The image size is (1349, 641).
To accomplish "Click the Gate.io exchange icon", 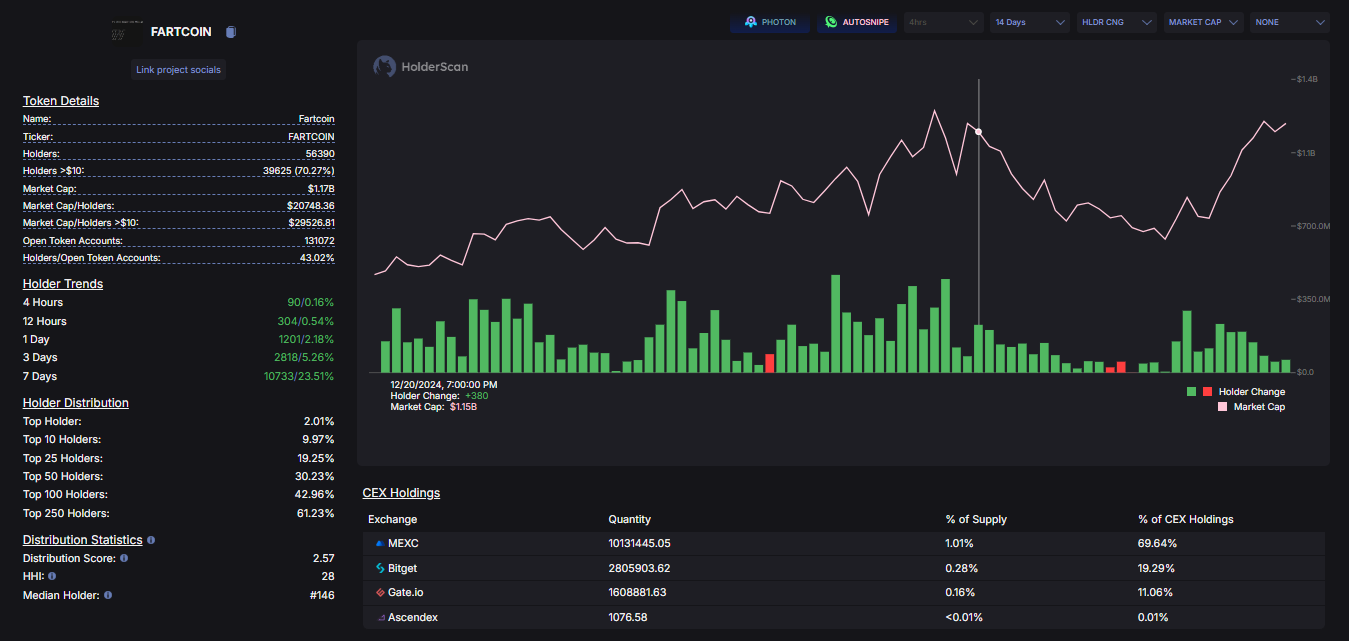I will point(379,592).
